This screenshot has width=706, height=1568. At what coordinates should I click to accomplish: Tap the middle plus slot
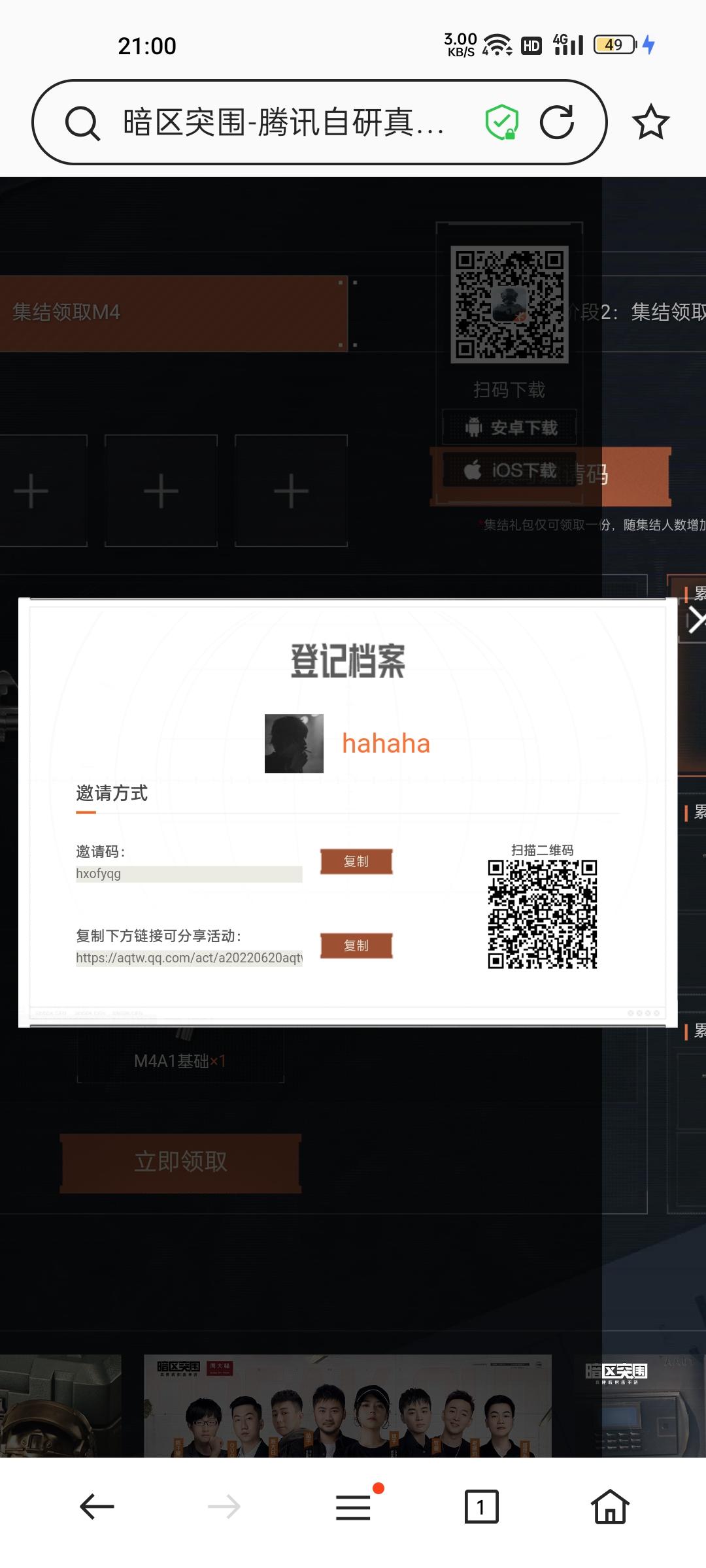pyautogui.click(x=161, y=491)
